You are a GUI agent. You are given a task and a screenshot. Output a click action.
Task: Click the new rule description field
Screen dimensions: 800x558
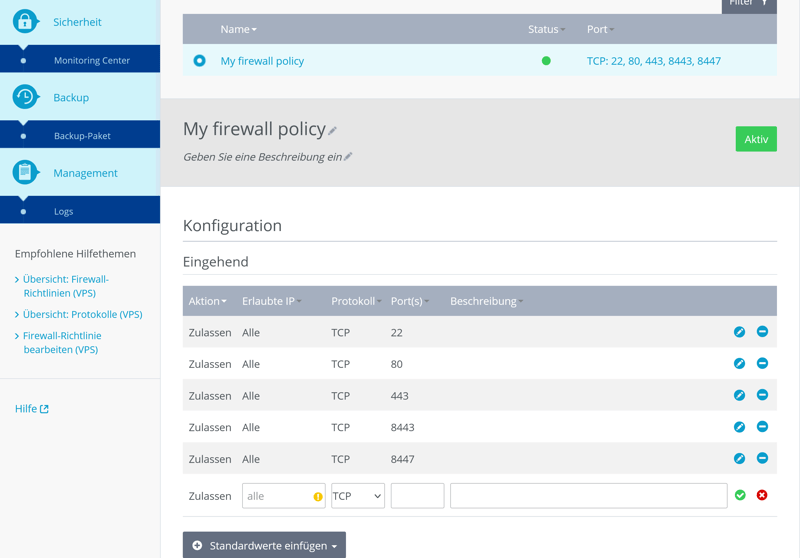(x=588, y=496)
